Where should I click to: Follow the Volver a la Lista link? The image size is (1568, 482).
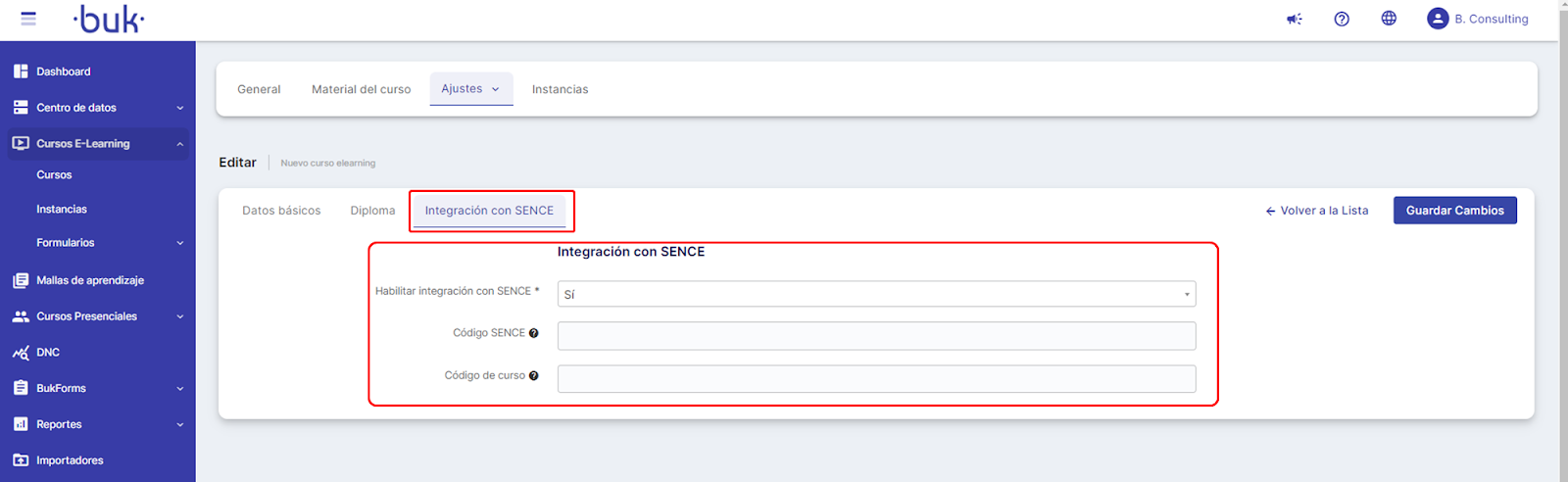coord(1317,211)
